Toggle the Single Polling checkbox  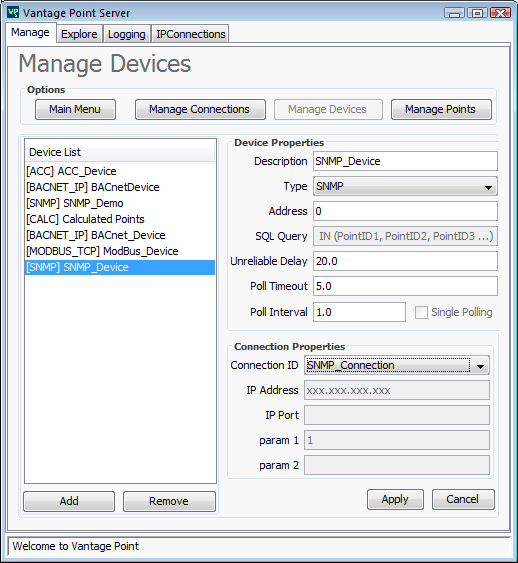pos(421,312)
